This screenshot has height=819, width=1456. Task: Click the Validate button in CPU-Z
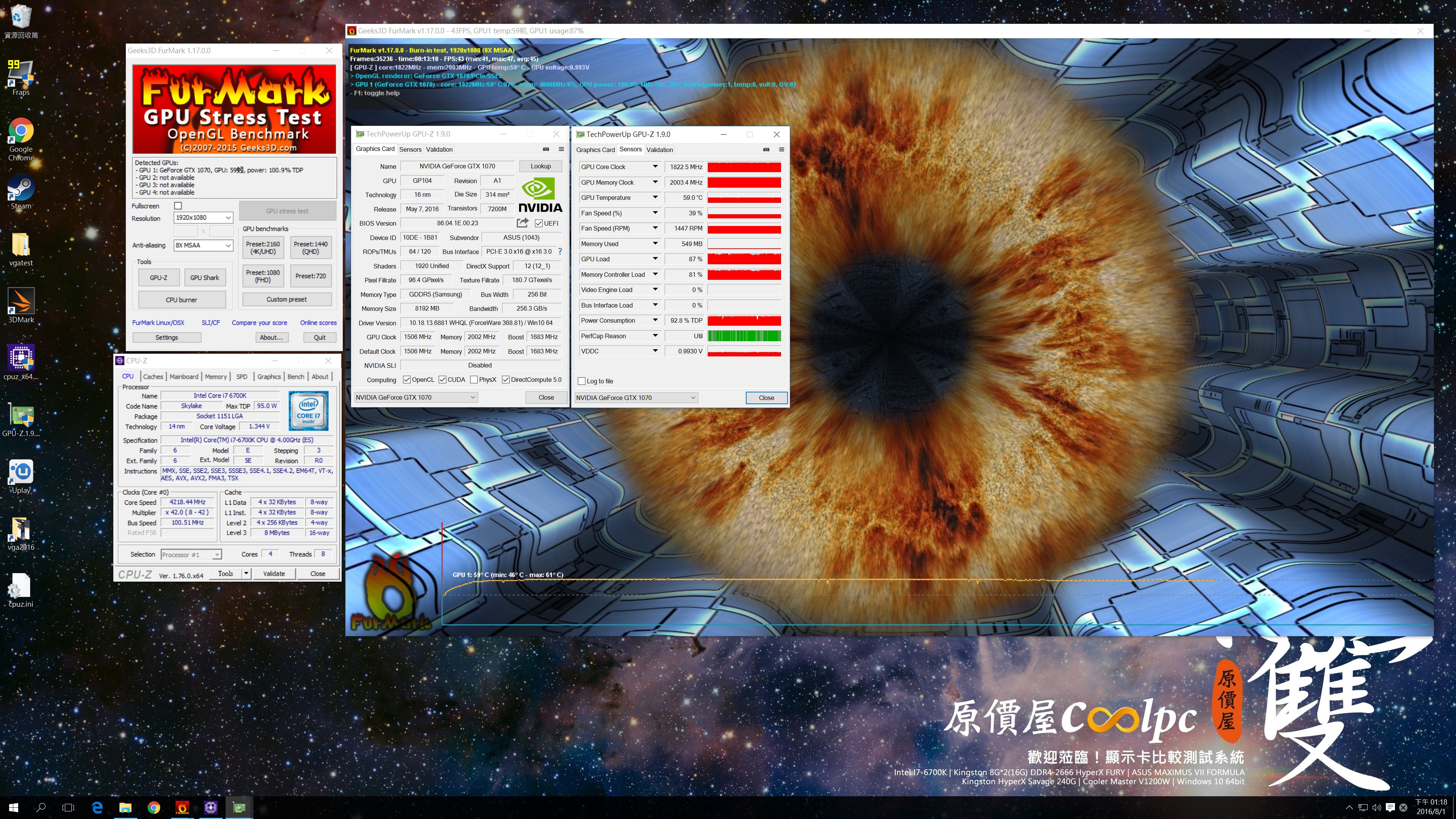coord(274,573)
